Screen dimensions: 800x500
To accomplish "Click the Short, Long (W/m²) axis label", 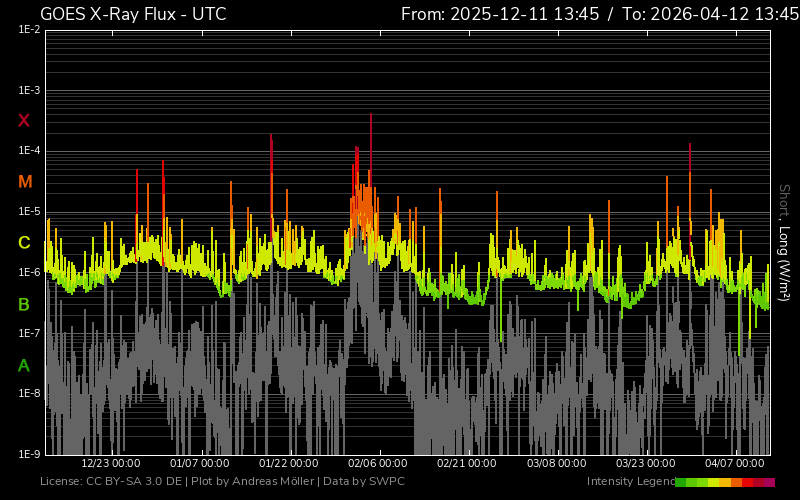I will [785, 242].
